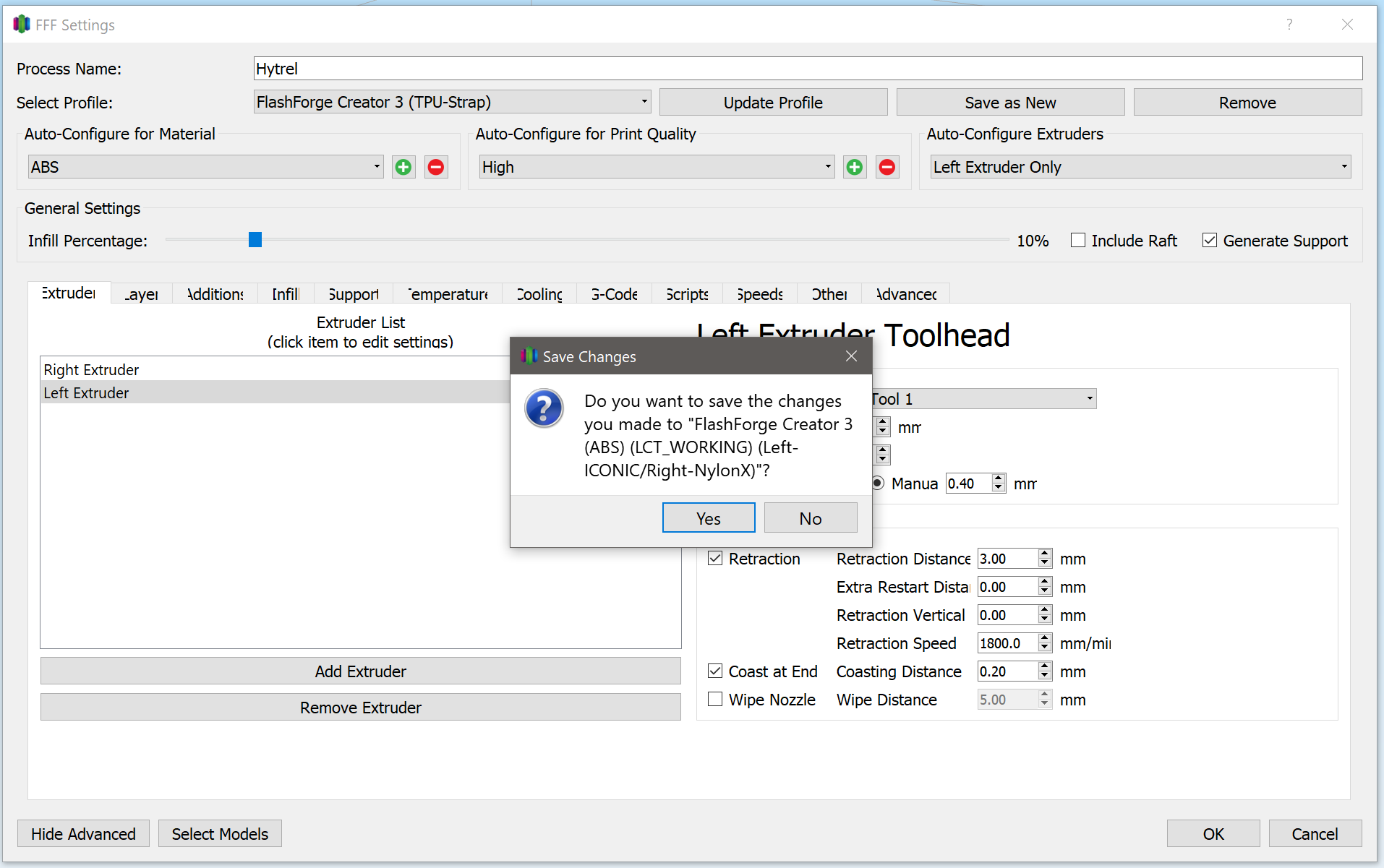Click the Remove profile button

pyautogui.click(x=1247, y=102)
